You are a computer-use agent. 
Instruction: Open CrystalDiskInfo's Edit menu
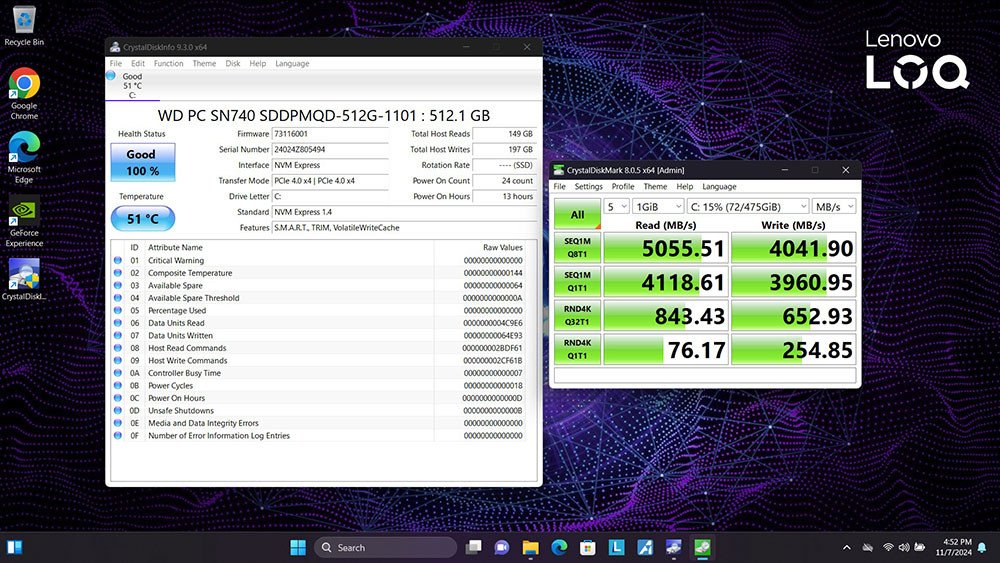tap(138, 64)
